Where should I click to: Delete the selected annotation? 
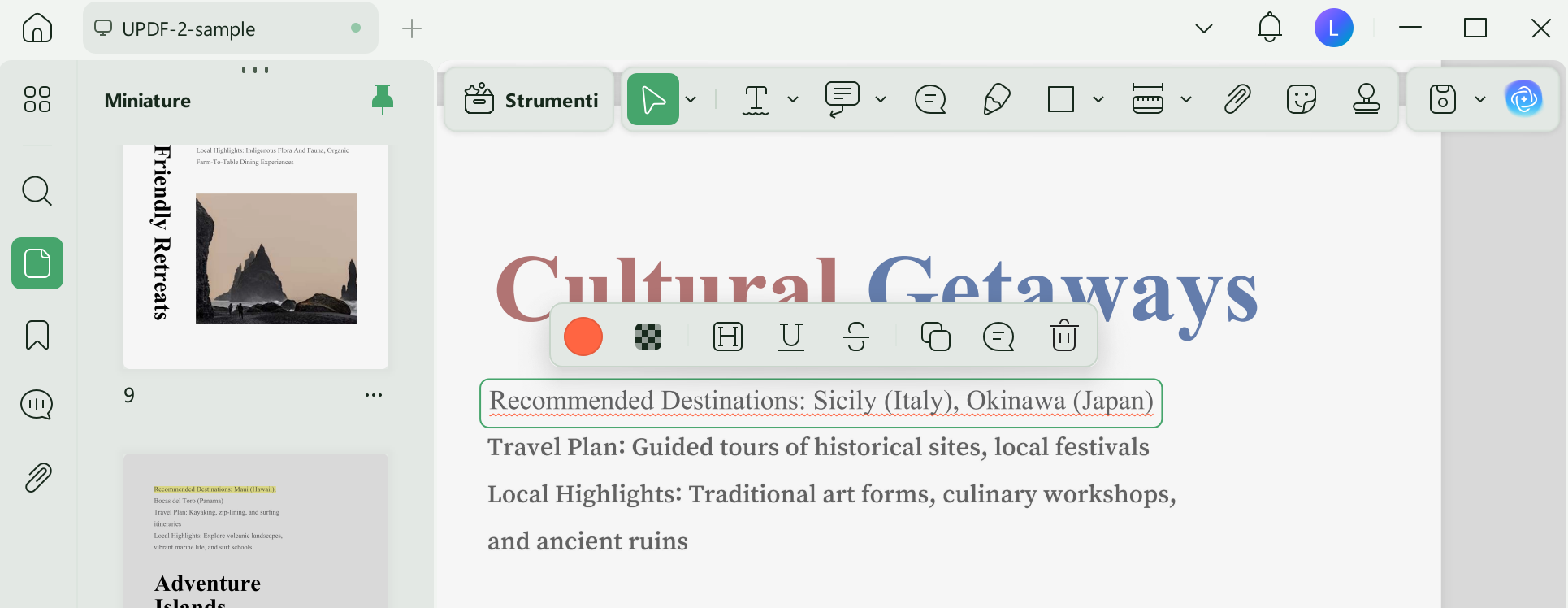click(1063, 336)
